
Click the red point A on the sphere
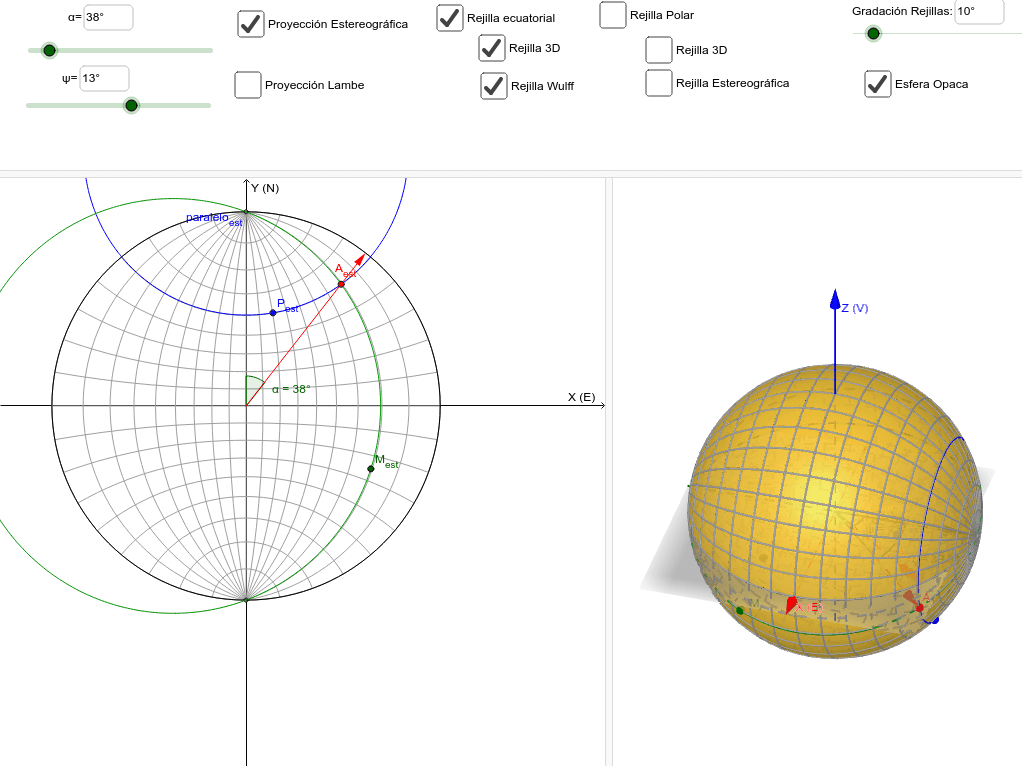920,608
